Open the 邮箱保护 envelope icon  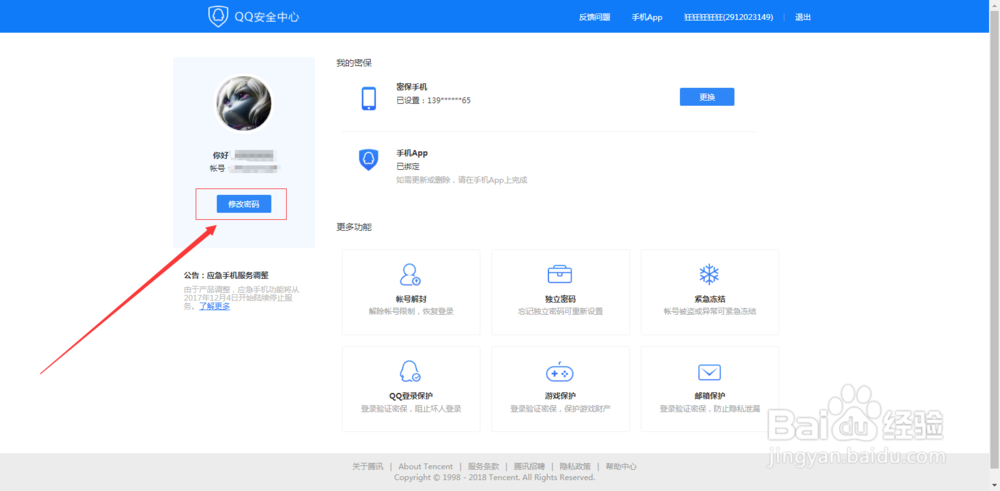point(709,372)
